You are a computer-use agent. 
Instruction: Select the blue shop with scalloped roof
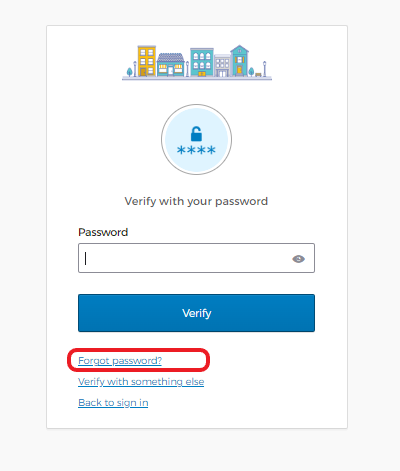[x=171, y=65]
